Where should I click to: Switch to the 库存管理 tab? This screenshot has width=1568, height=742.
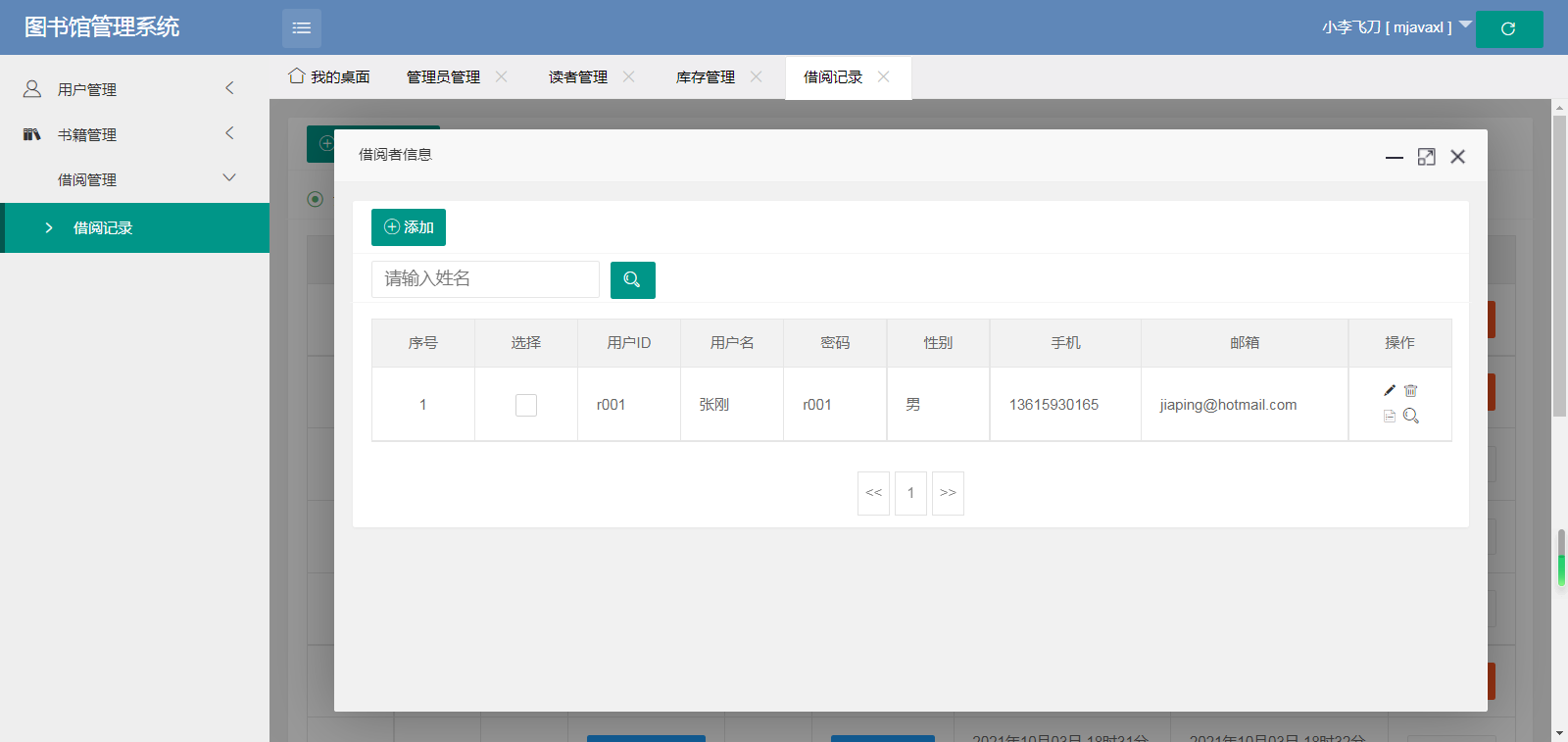pos(706,77)
